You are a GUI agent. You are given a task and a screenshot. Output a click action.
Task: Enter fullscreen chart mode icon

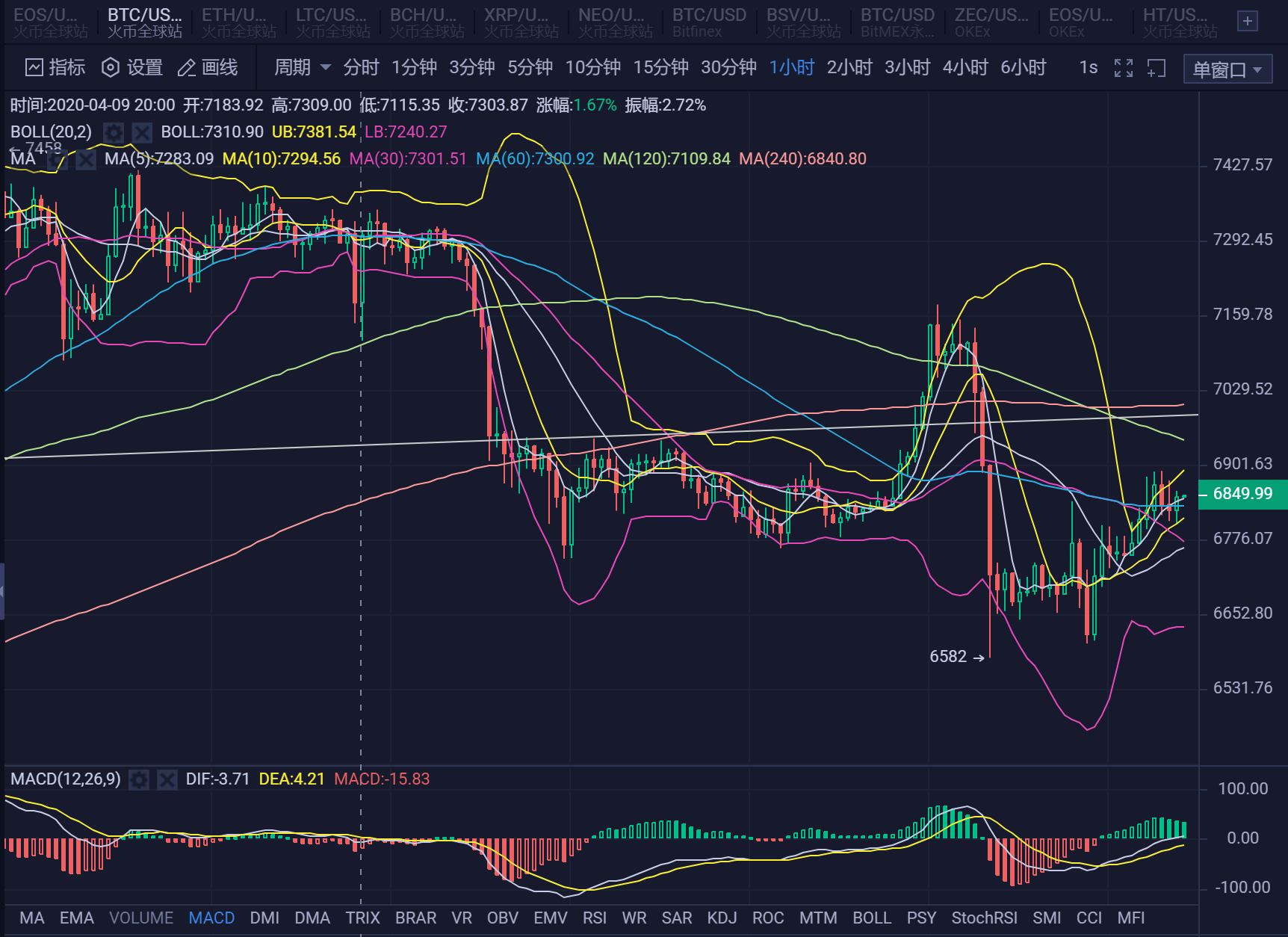1123,67
